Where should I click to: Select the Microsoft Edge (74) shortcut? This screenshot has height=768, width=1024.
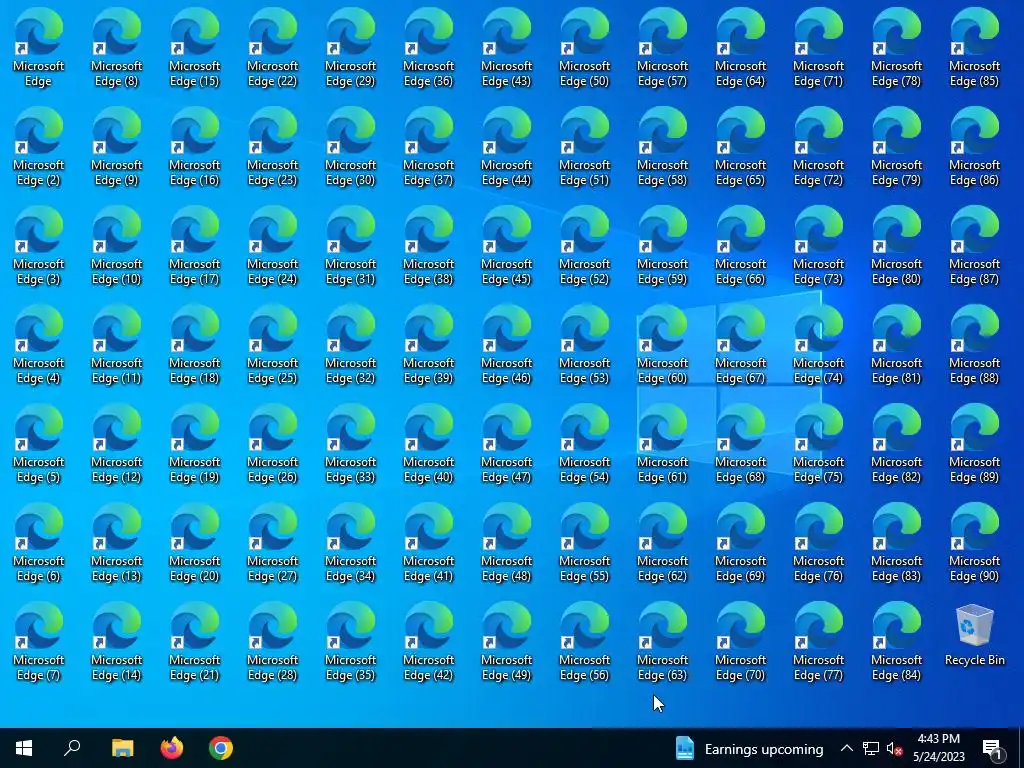coord(819,345)
